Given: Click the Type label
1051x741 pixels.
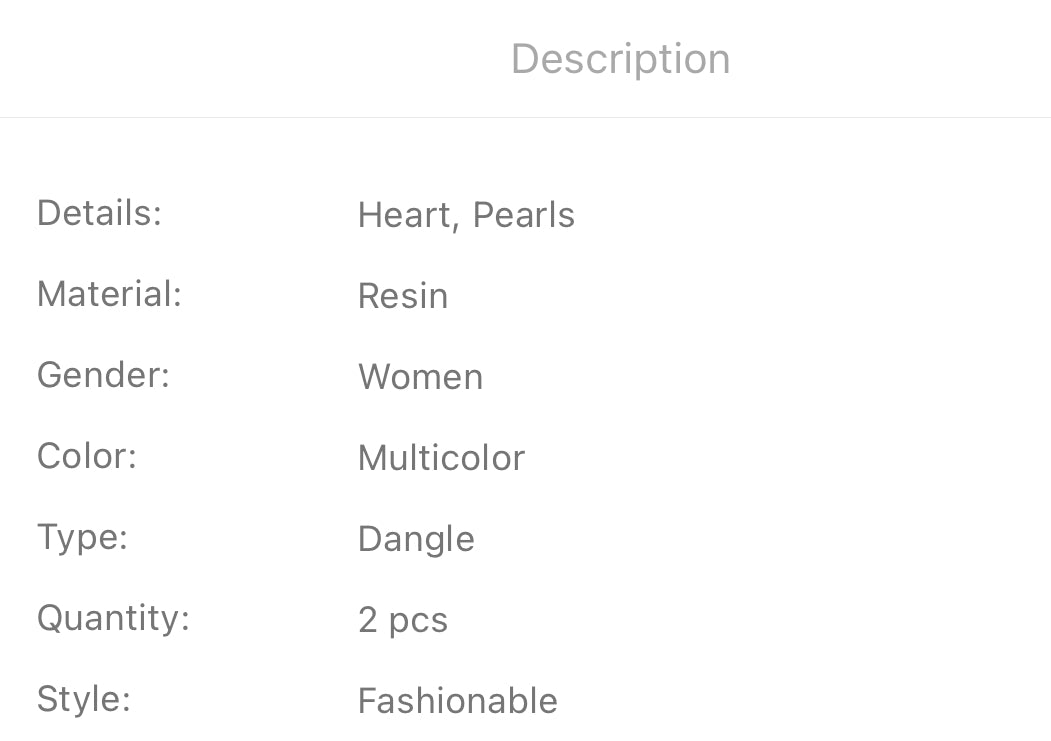Looking at the screenshot, I should (x=82, y=537).
